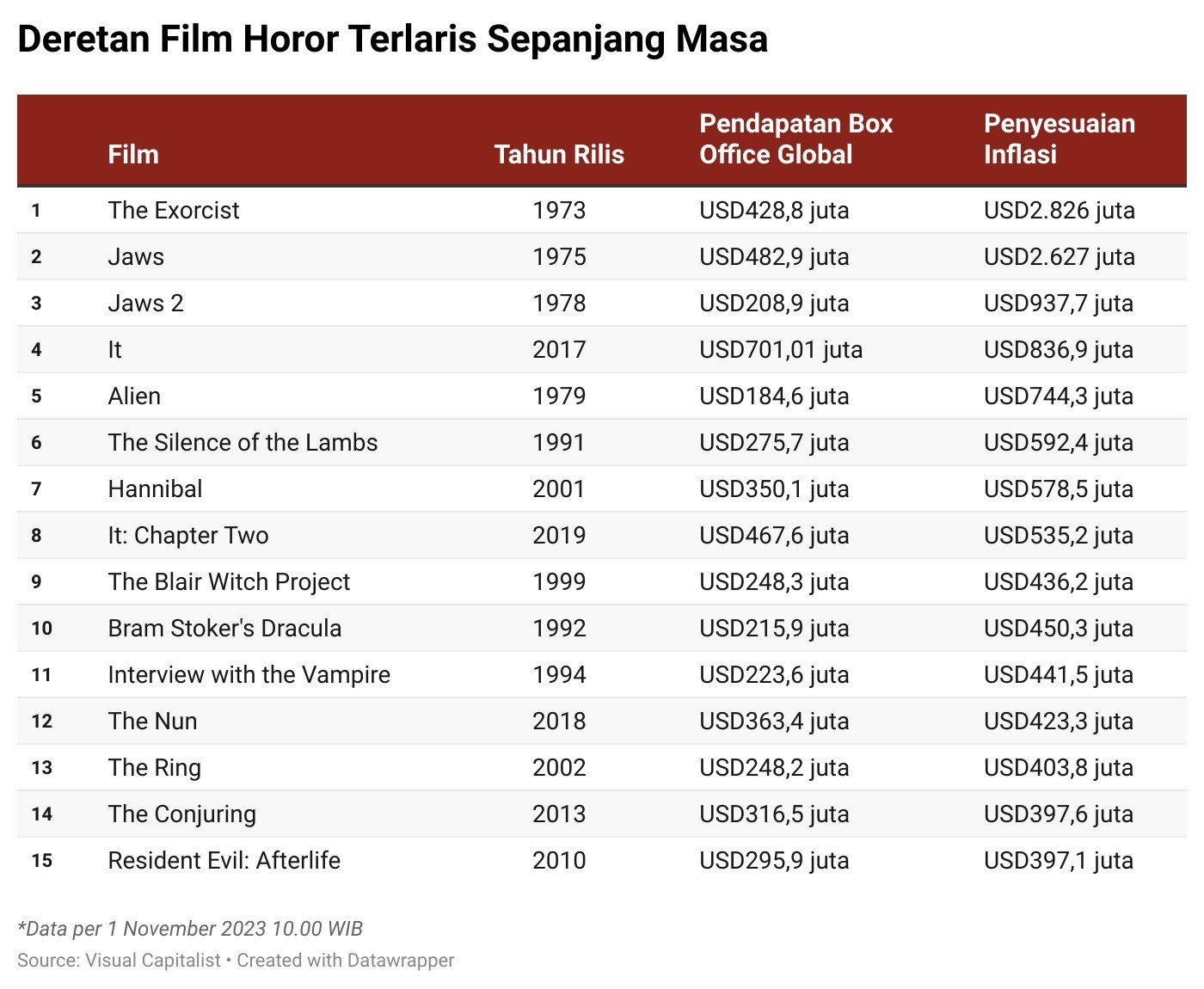Click the Pendapatan Box Office Global header
The height and width of the screenshot is (989, 1204).
pos(795,139)
